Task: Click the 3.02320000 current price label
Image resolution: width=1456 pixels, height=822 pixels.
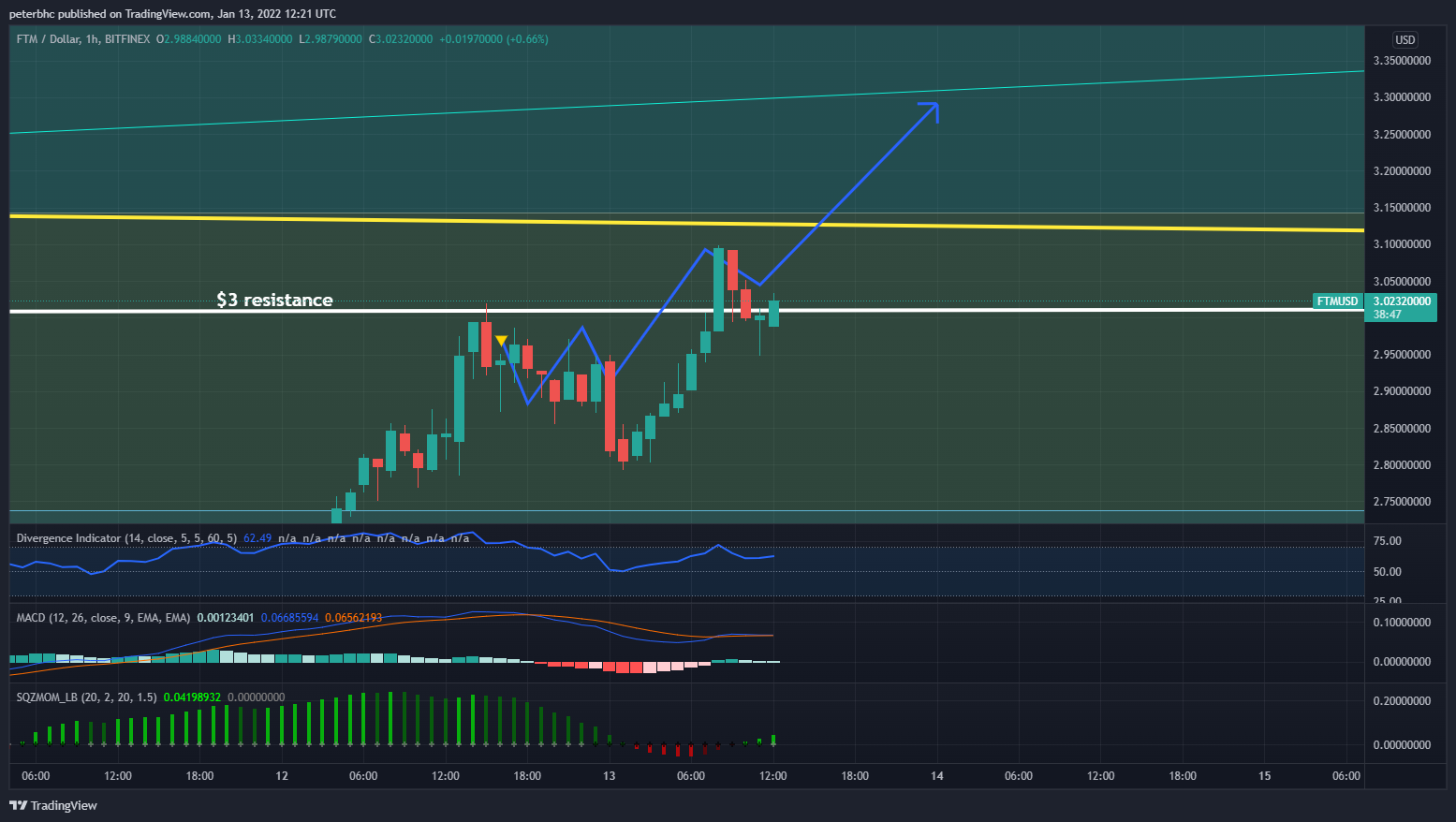Action: click(1402, 301)
